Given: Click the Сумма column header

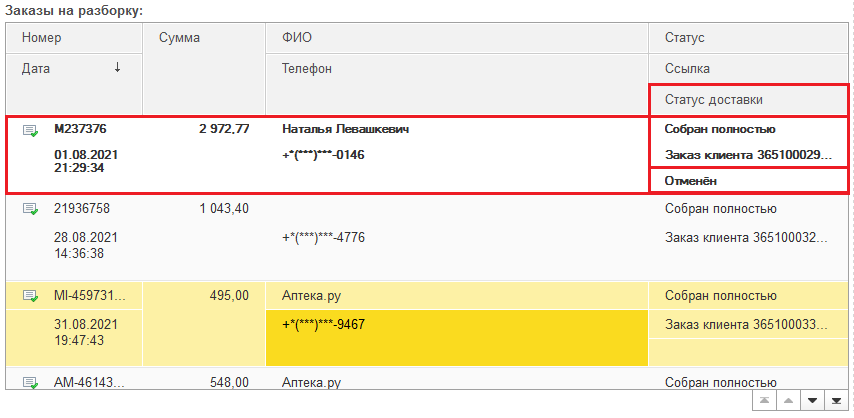Looking at the screenshot, I should tap(204, 38).
